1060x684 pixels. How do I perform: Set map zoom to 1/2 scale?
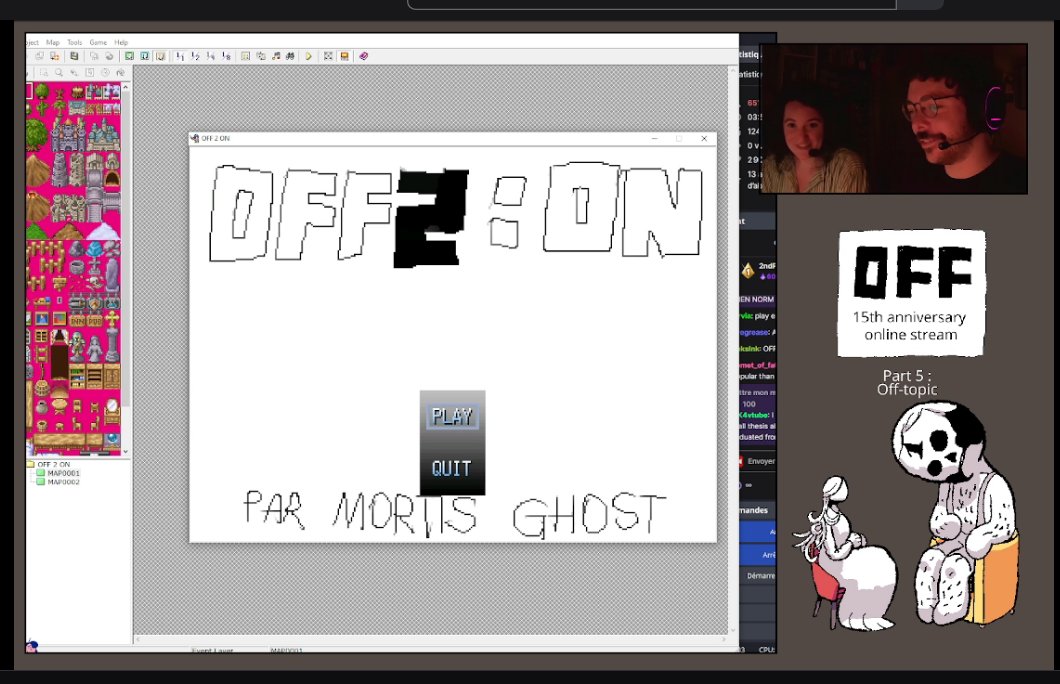pyautogui.click(x=195, y=56)
